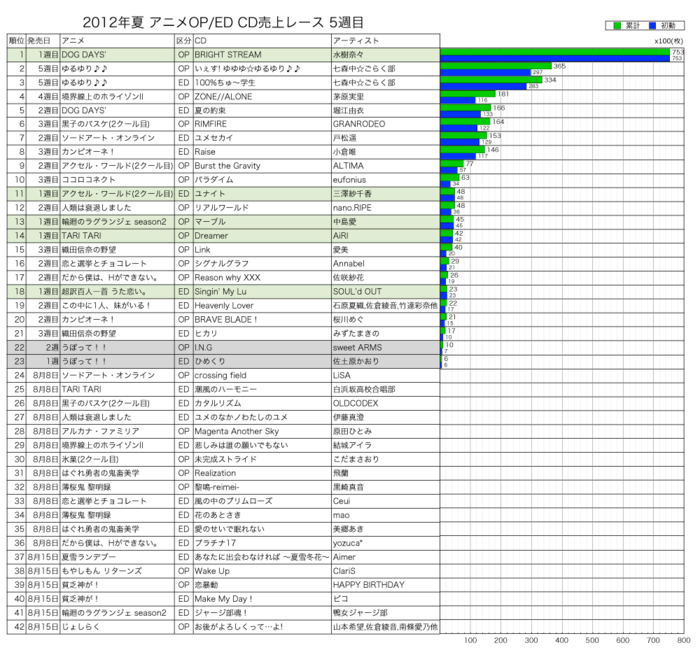
Task: Click anime cell 夏雪ランデブー
Action: pyautogui.click(x=117, y=557)
